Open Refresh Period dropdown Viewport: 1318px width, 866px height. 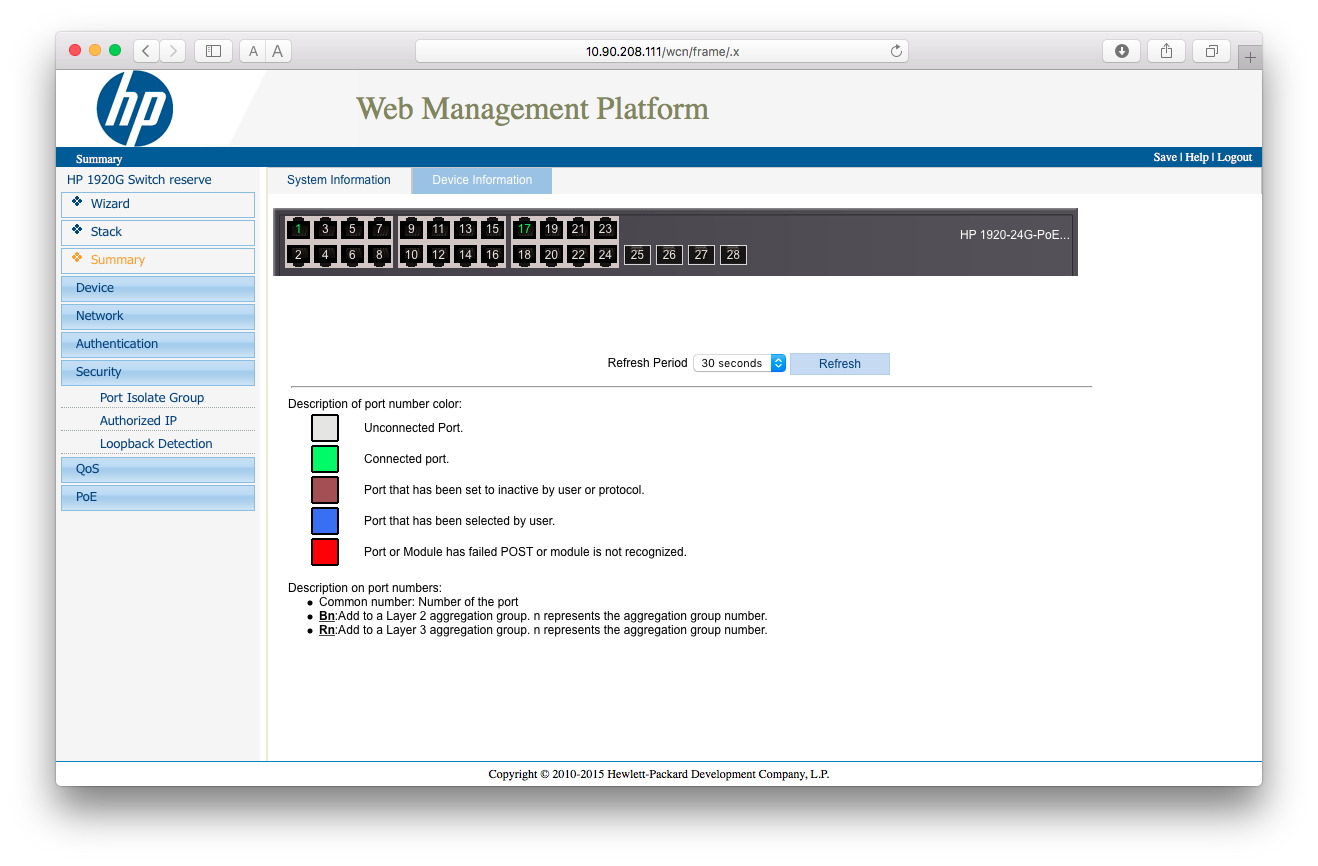coord(739,363)
